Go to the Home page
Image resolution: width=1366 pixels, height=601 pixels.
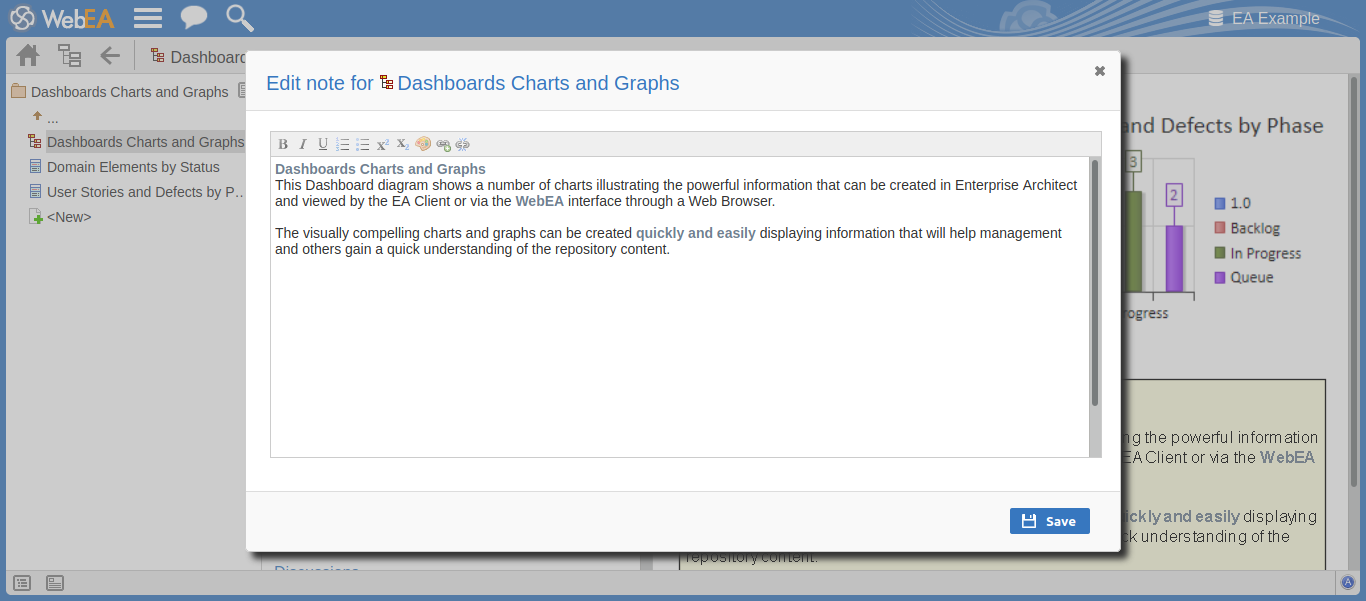(28, 56)
